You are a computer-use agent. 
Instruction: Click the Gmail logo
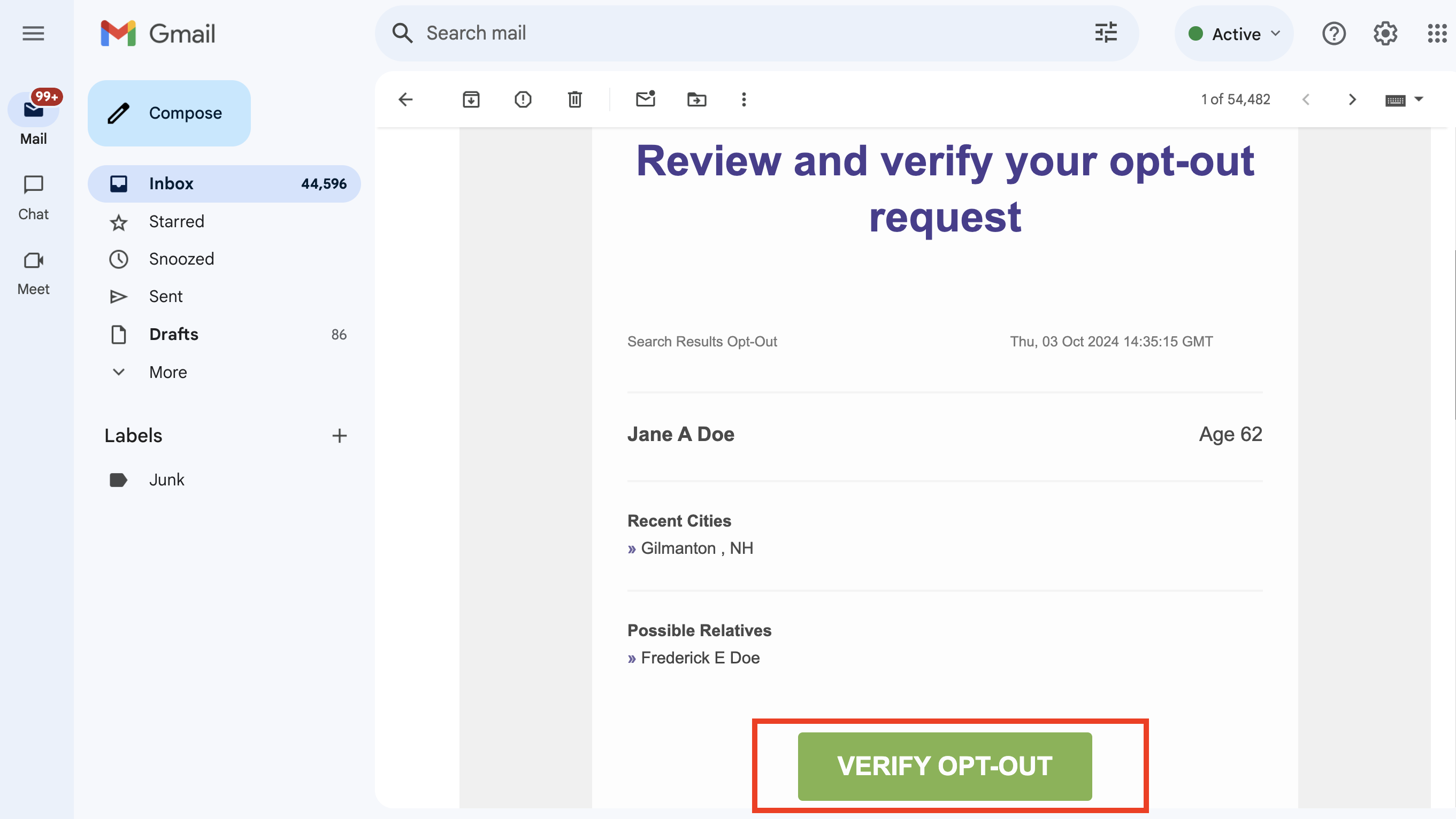click(158, 34)
